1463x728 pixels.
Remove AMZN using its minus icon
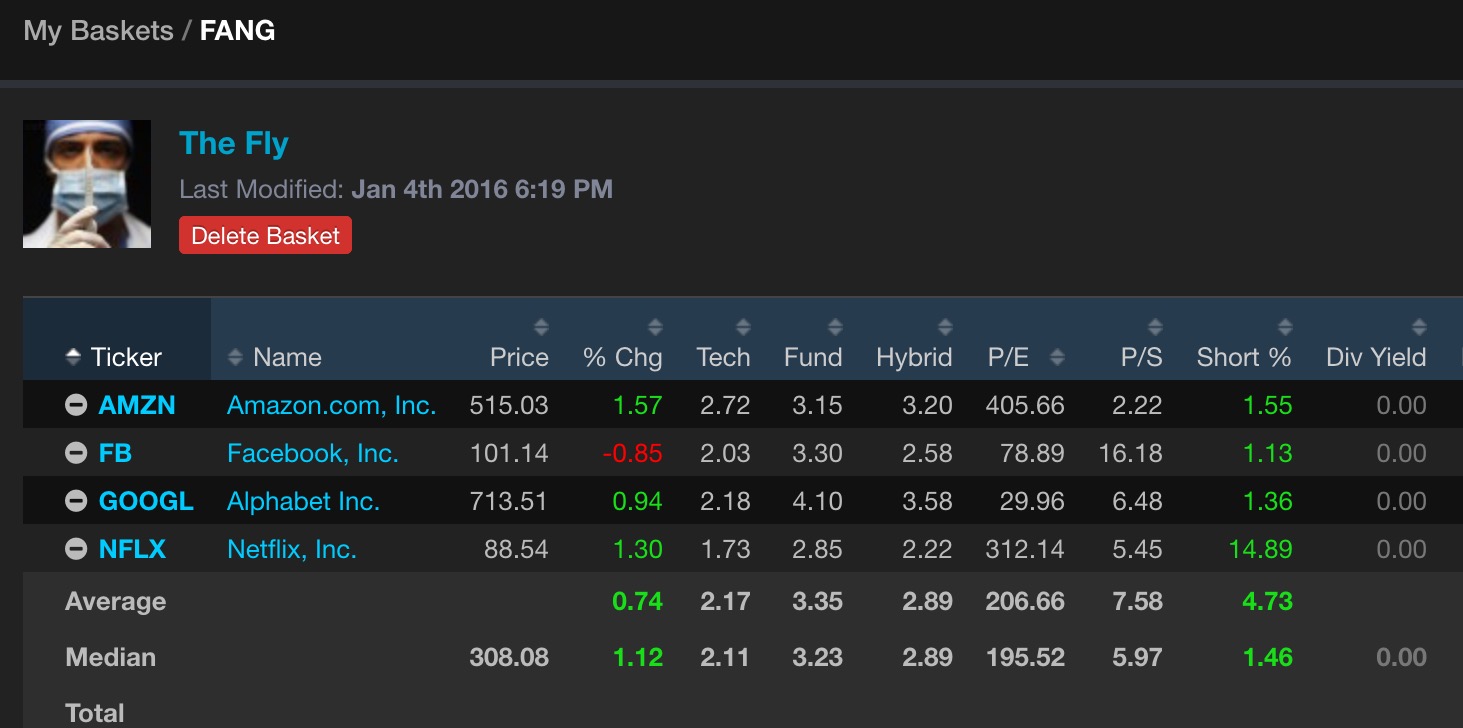click(76, 405)
